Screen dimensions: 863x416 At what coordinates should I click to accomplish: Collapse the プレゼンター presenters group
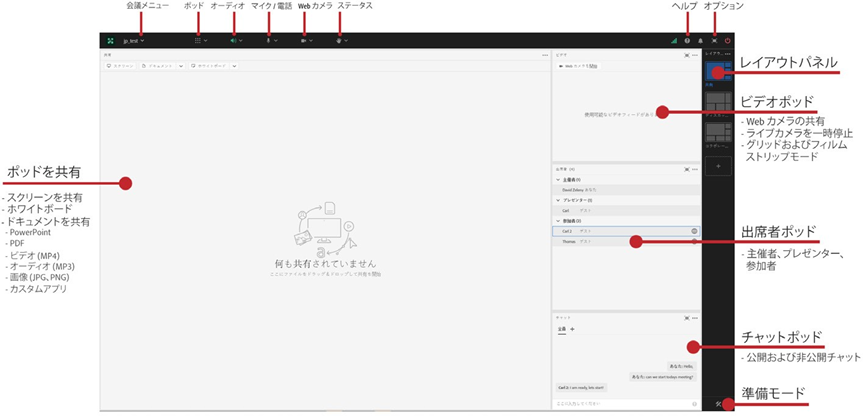point(559,200)
